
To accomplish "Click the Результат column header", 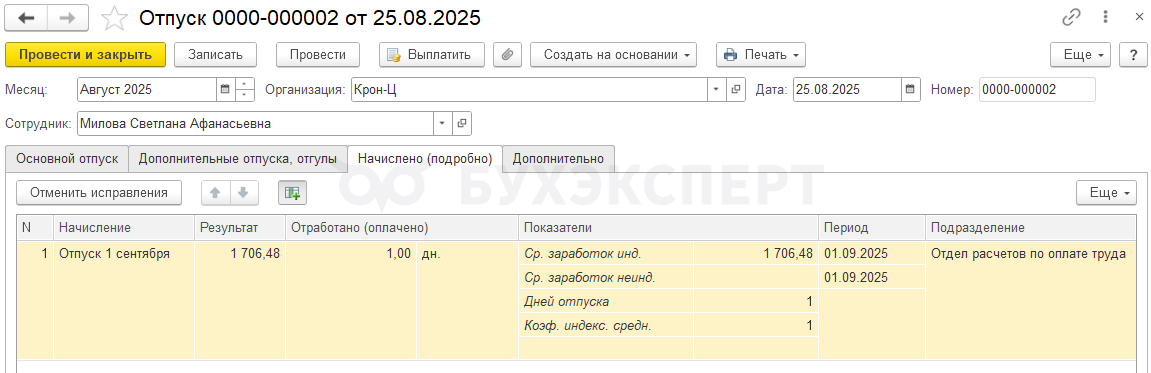I will 240,228.
